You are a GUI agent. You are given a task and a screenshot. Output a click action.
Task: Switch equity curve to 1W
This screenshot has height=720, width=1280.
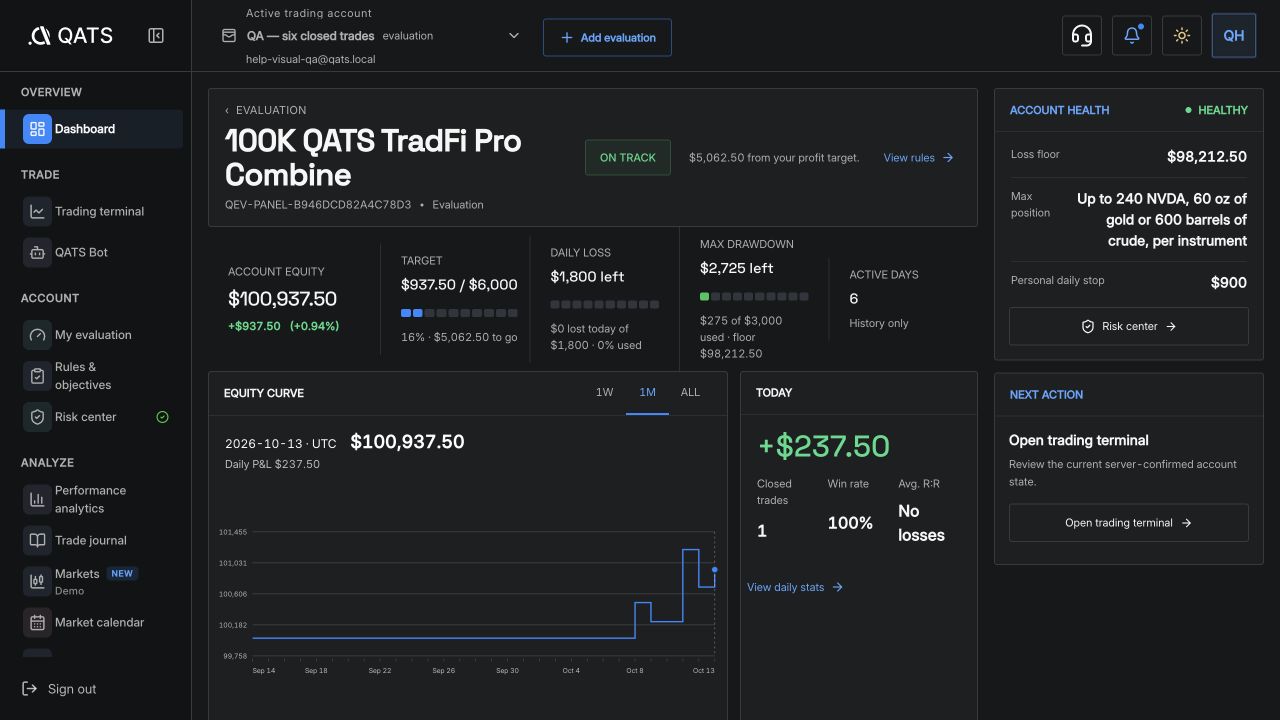click(604, 392)
